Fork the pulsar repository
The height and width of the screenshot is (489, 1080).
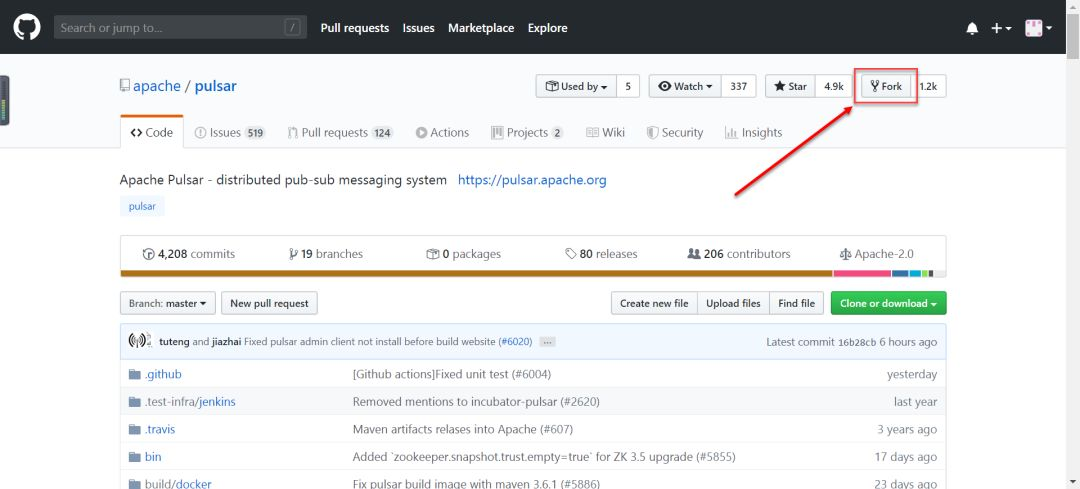[886, 86]
